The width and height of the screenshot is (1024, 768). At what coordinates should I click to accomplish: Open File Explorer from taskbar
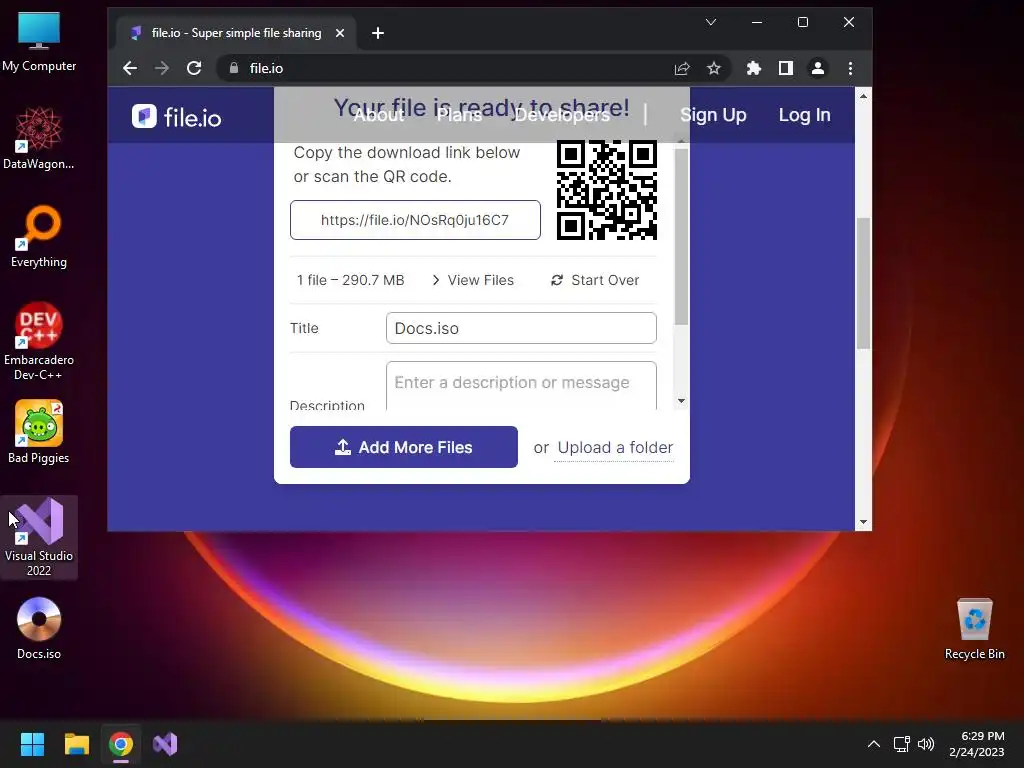pyautogui.click(x=76, y=744)
